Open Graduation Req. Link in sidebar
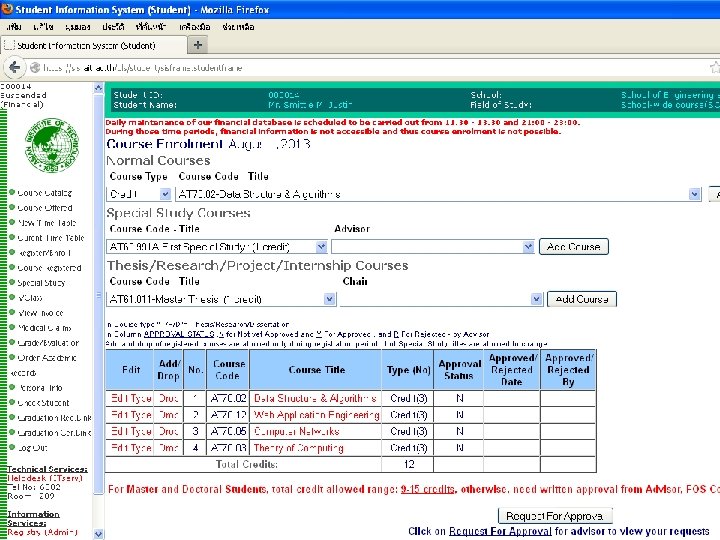The height and width of the screenshot is (540, 720). pyautogui.click(x=54, y=418)
